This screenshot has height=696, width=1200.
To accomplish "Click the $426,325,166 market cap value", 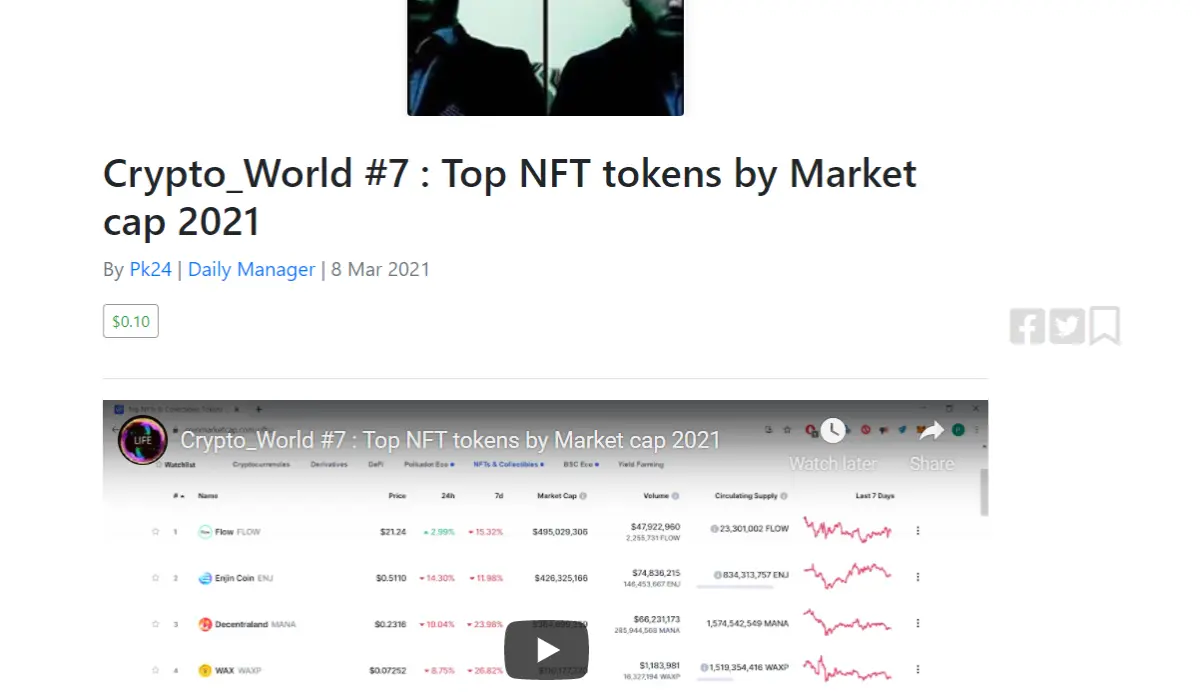I will 560,578.
